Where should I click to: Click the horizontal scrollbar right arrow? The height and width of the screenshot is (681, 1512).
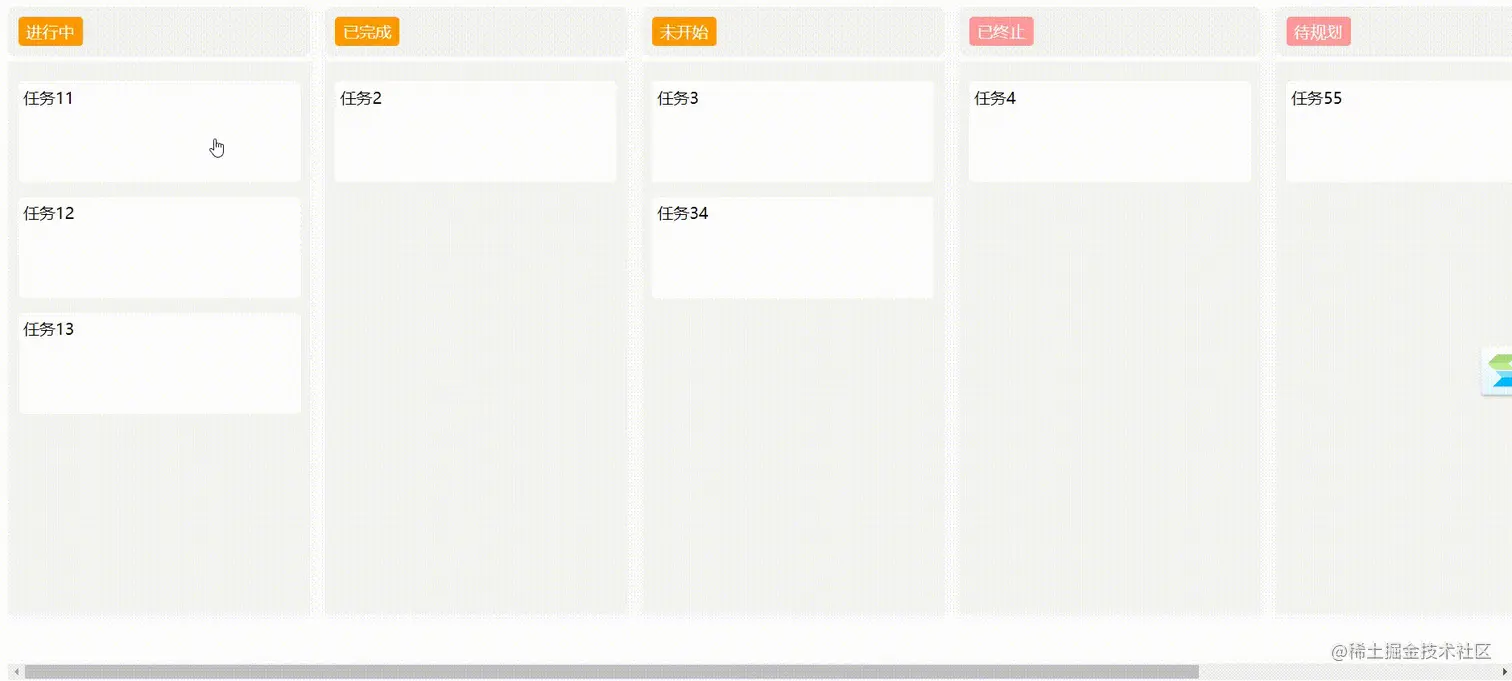tap(1505, 672)
